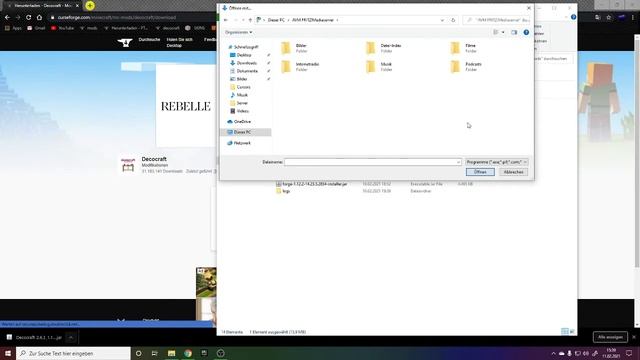Viewport: 640px width, 360px height.
Task: Open the Podcasts folder
Action: (x=467, y=67)
